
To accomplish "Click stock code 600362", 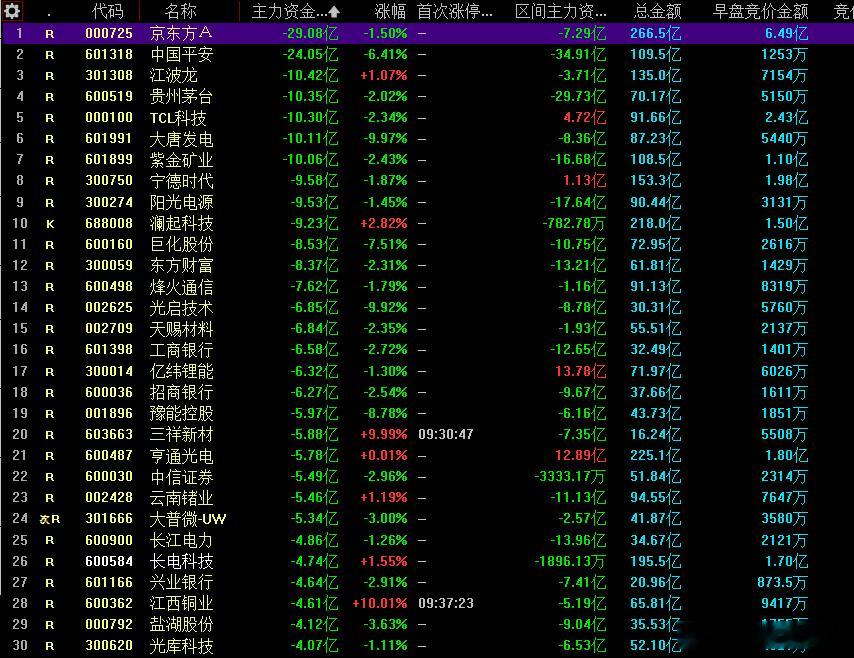I will pyautogui.click(x=109, y=603).
